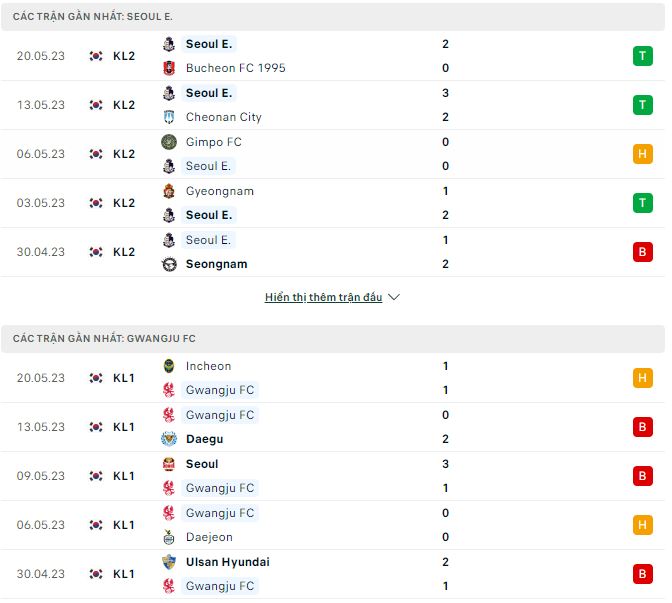Viewport: 672px width, 603px height.
Task: Click the KL2 league label on 13.05.23 row
Action: click(x=124, y=105)
